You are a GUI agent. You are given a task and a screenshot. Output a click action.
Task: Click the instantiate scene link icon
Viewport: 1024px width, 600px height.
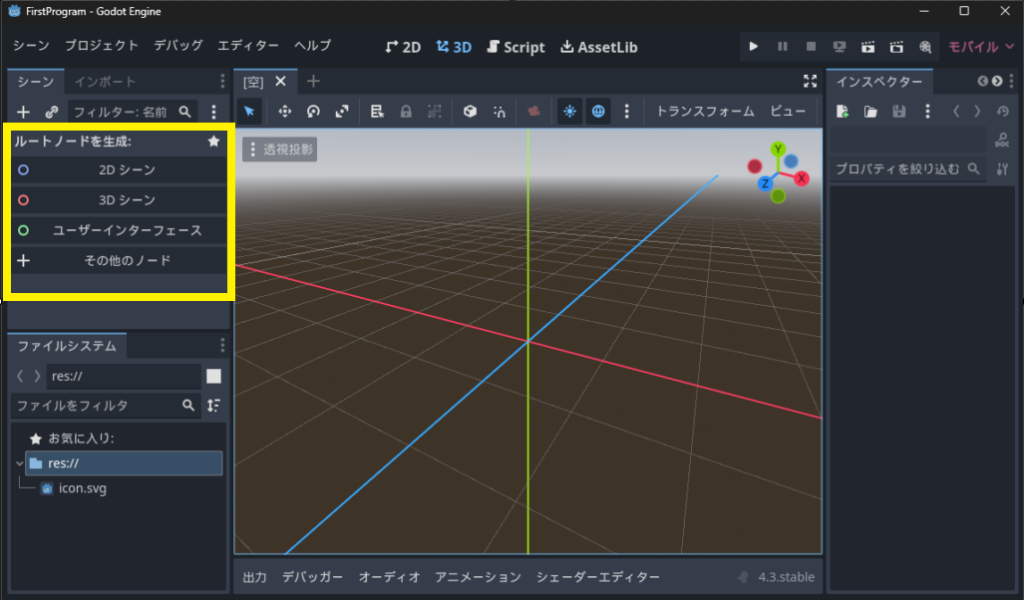tap(52, 112)
